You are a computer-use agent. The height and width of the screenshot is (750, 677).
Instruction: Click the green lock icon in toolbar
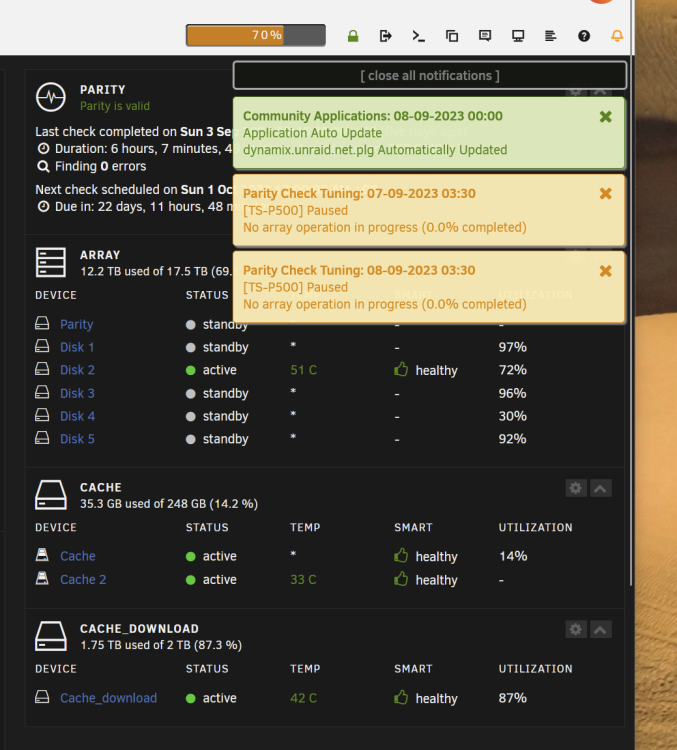353,36
